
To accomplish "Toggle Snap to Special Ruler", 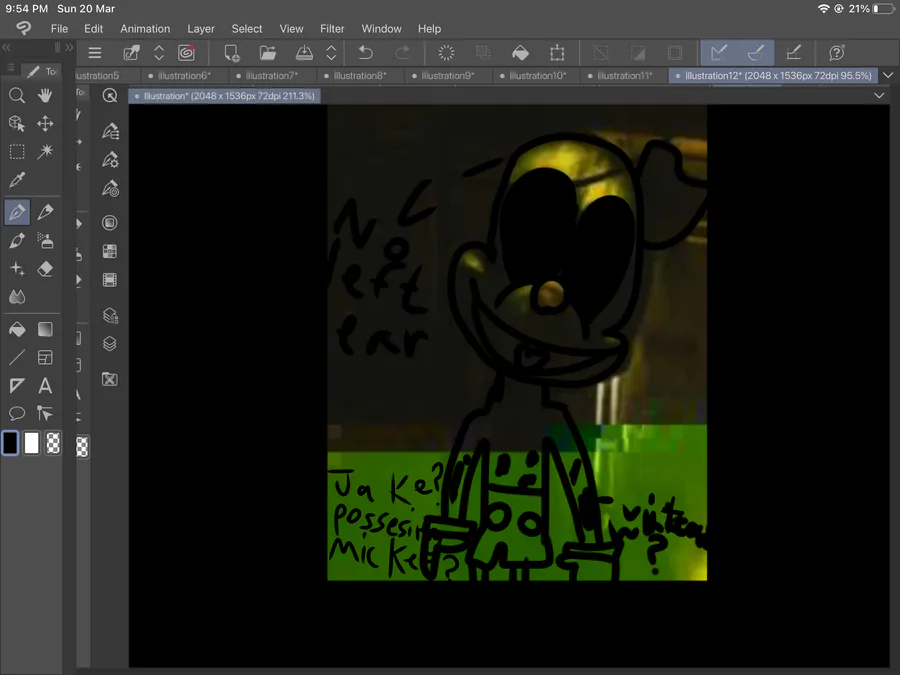I will point(756,53).
